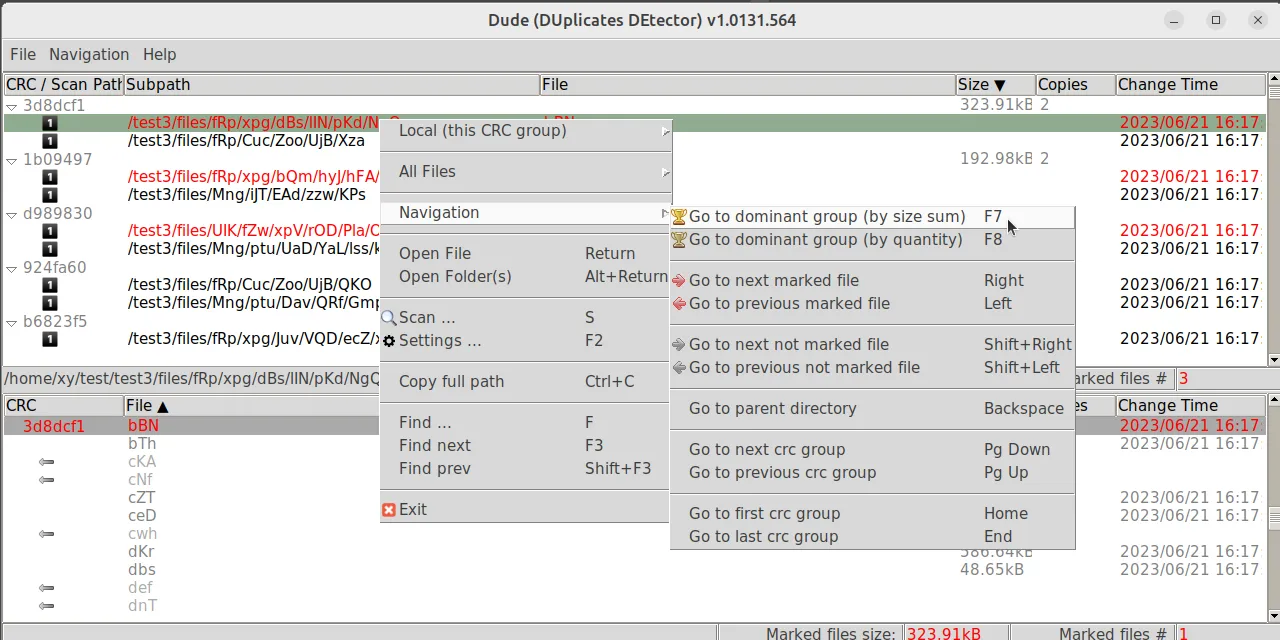The height and width of the screenshot is (640, 1280).
Task: Click gray arrow for next not marked file
Action: tap(679, 344)
